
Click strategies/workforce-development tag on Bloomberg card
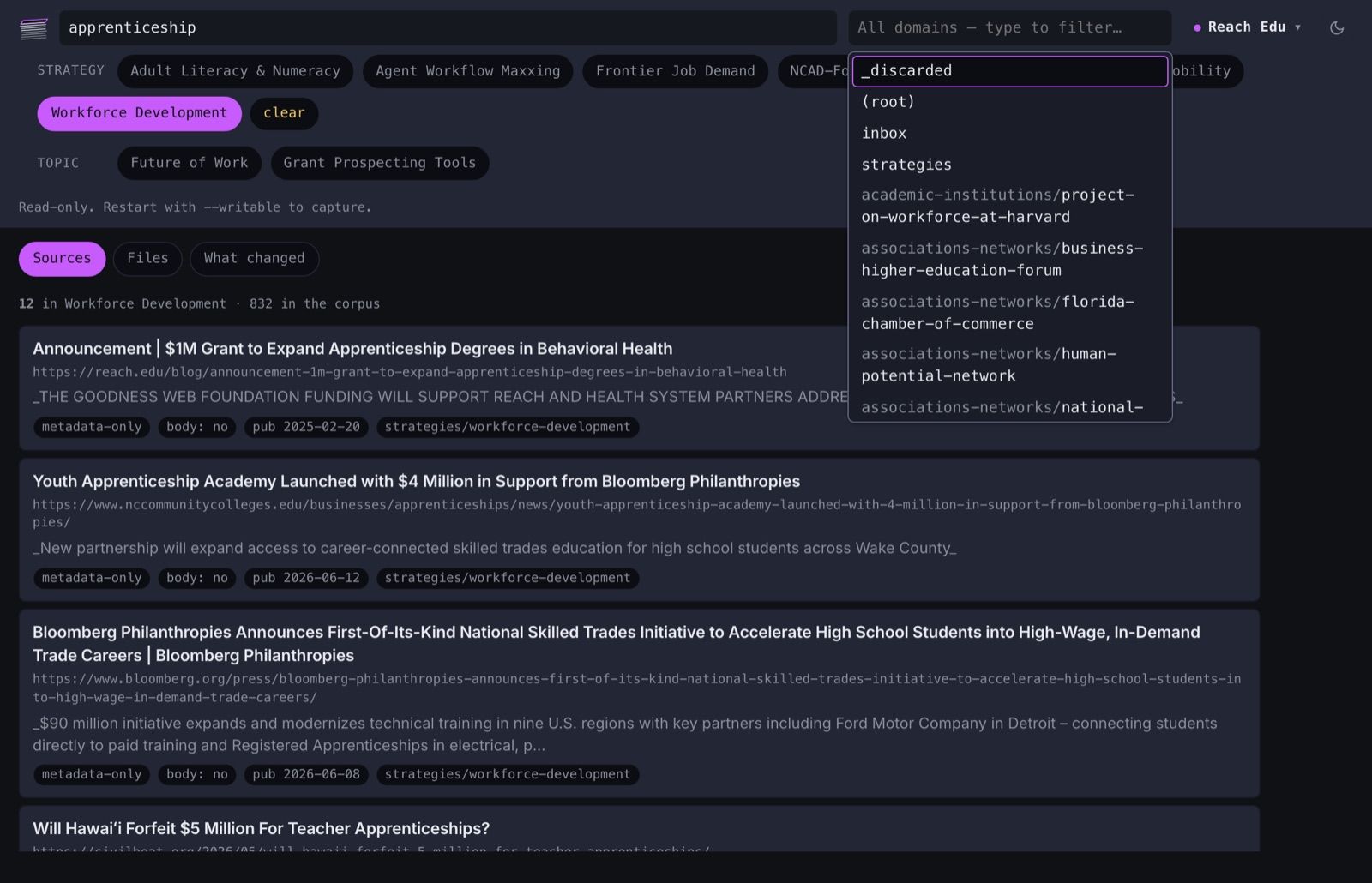[x=508, y=774]
